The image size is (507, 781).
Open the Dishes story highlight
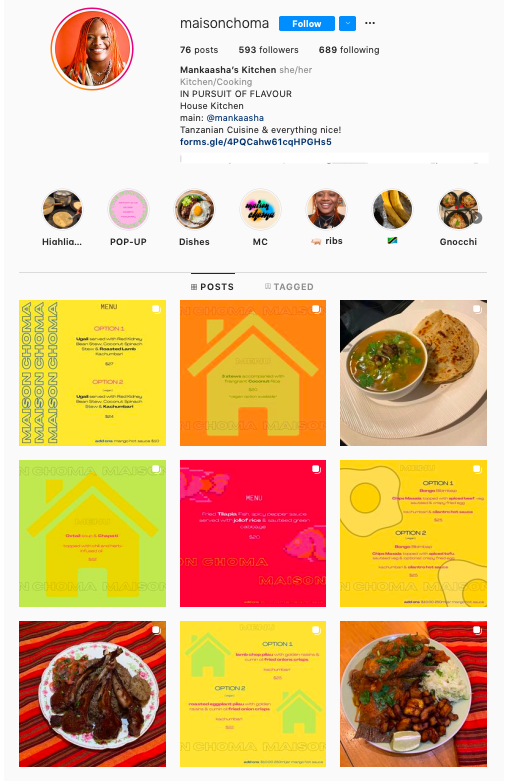(x=194, y=210)
